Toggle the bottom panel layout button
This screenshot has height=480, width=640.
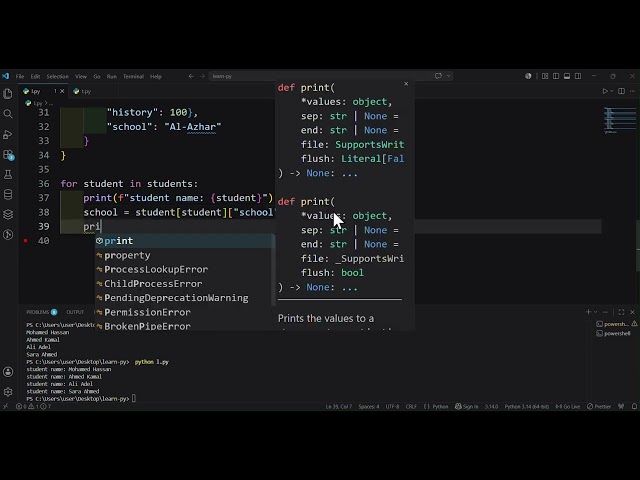[567, 76]
